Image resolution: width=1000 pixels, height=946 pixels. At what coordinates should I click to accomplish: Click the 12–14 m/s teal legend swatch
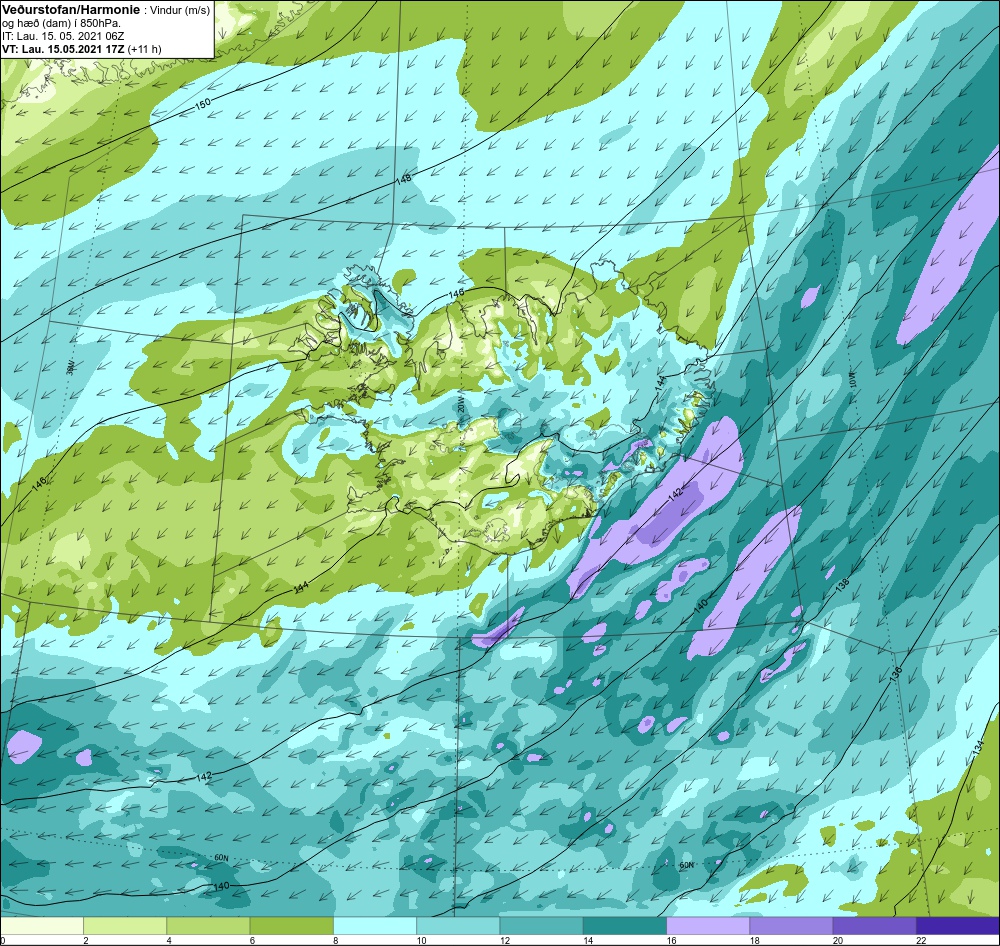pos(541,926)
